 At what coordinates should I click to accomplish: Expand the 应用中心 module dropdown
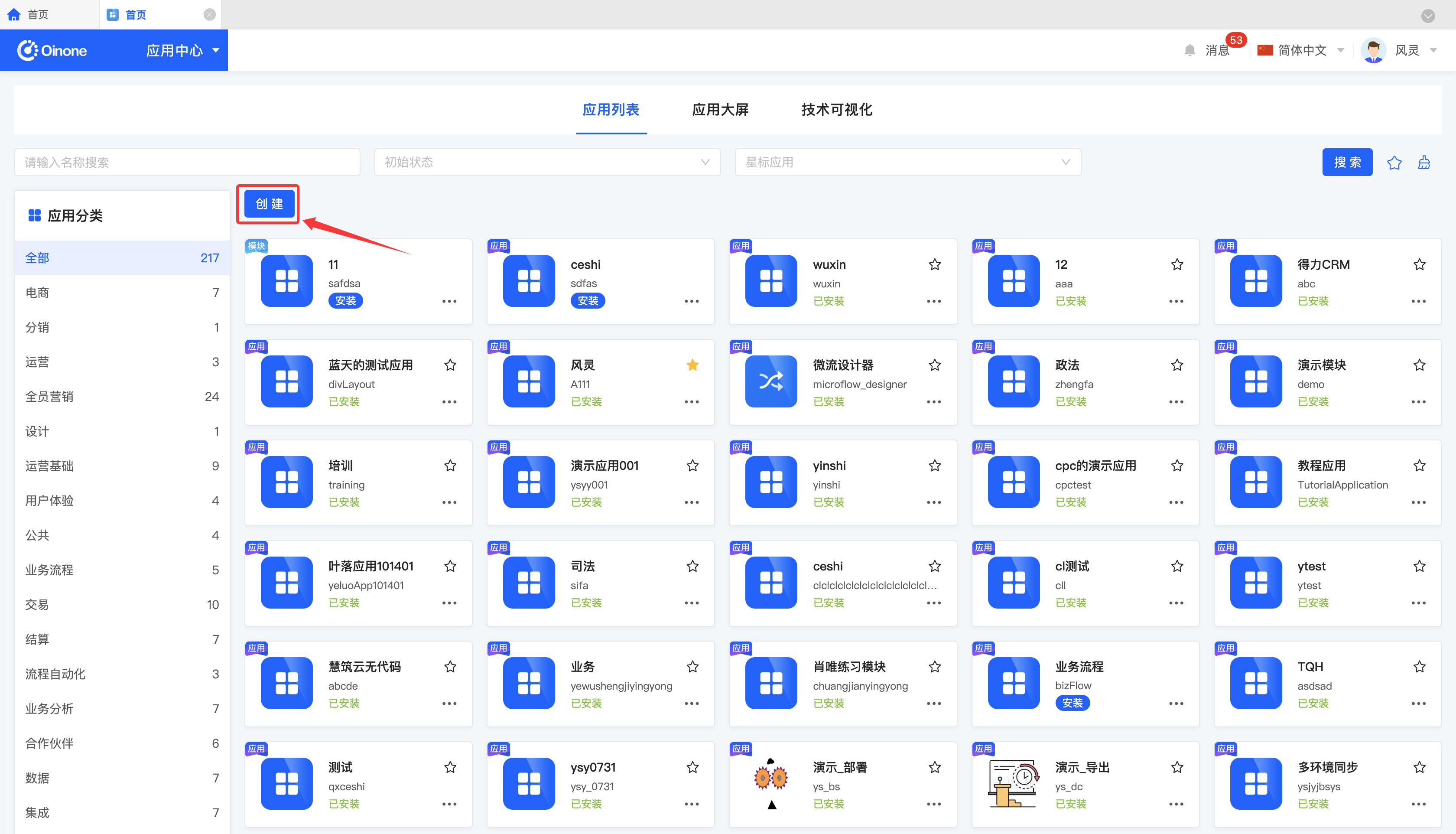pos(182,50)
